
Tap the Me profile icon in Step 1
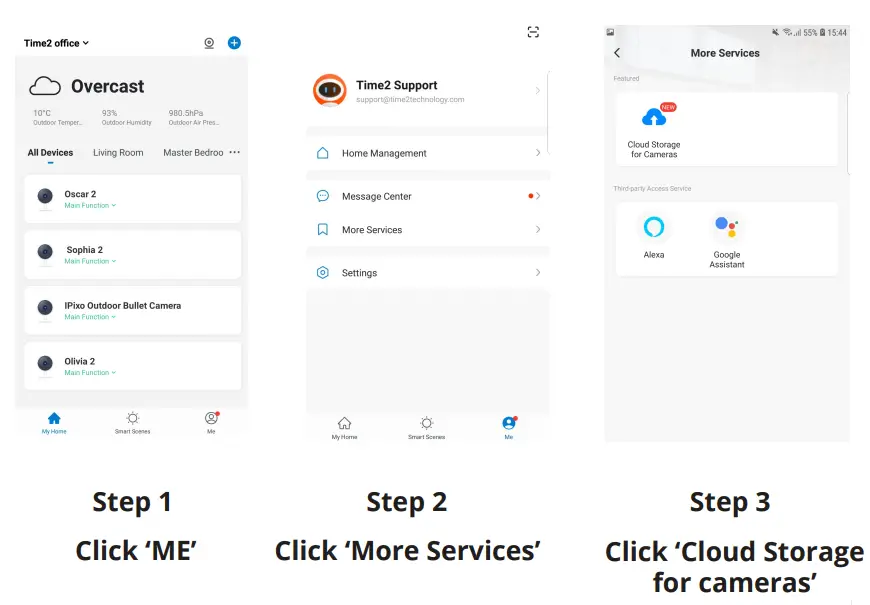211,418
